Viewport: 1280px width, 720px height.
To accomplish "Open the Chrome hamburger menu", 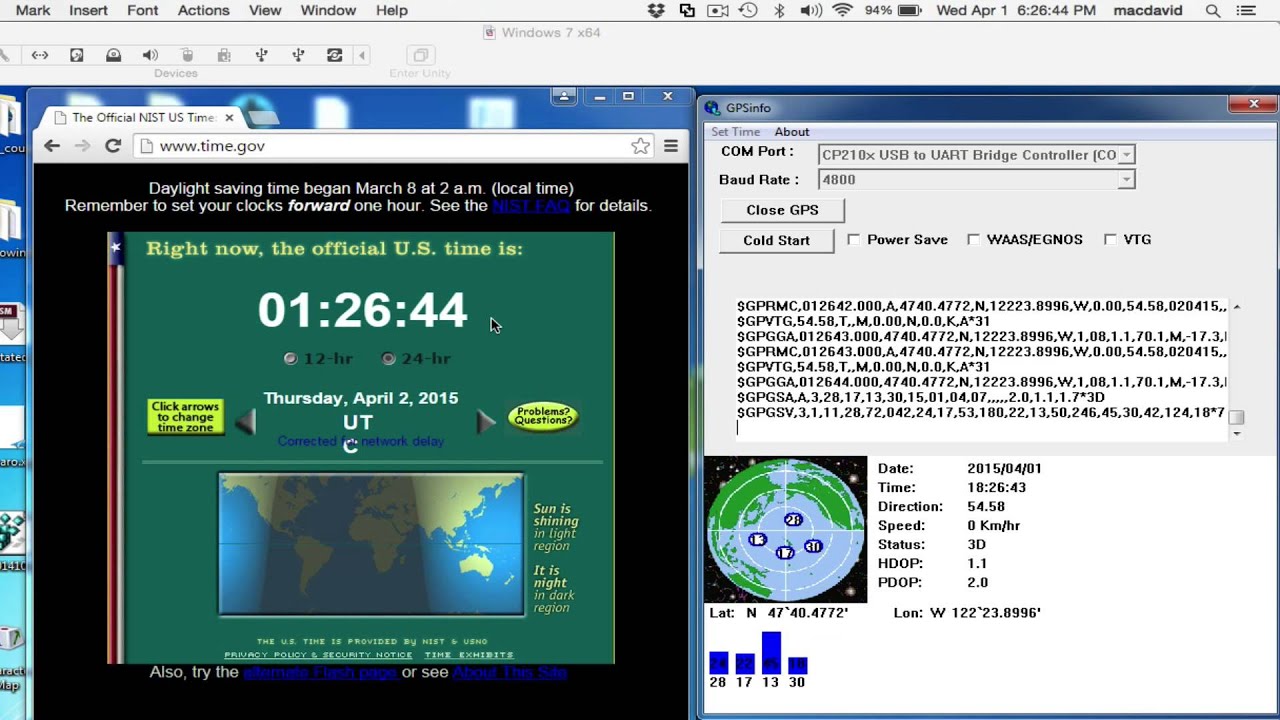I will pos(671,146).
